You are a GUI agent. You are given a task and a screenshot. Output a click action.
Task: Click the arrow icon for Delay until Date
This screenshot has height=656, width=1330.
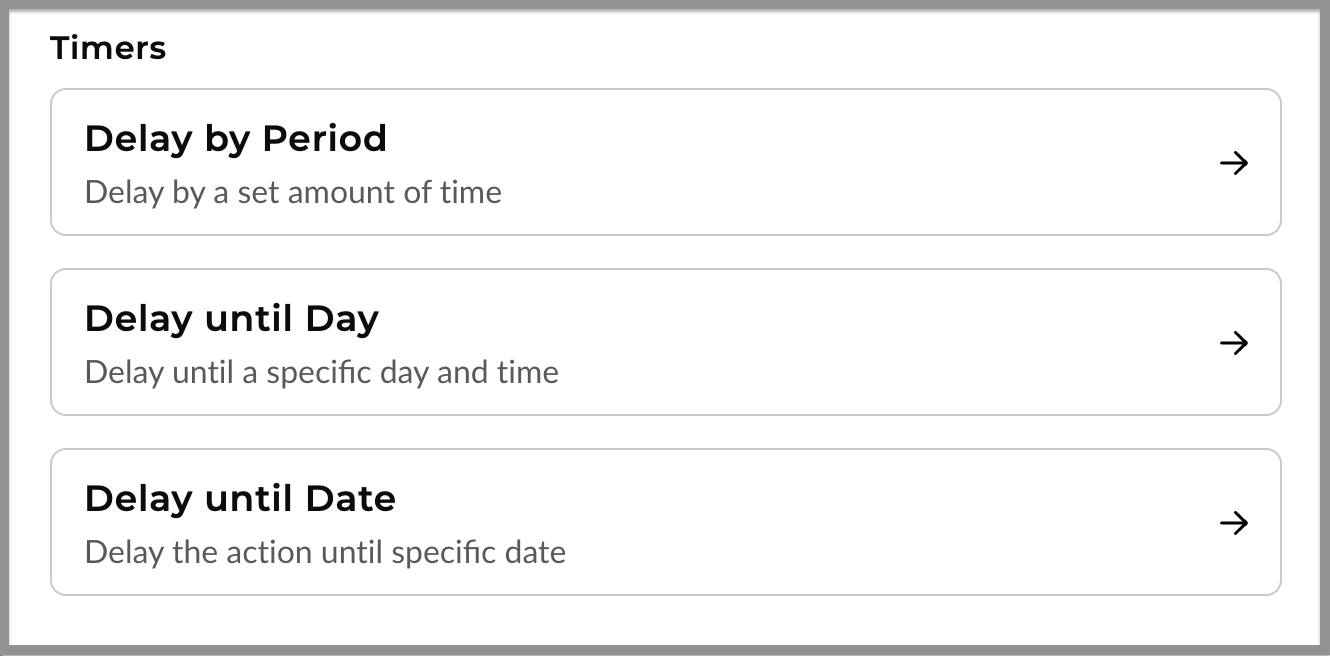(x=1234, y=523)
